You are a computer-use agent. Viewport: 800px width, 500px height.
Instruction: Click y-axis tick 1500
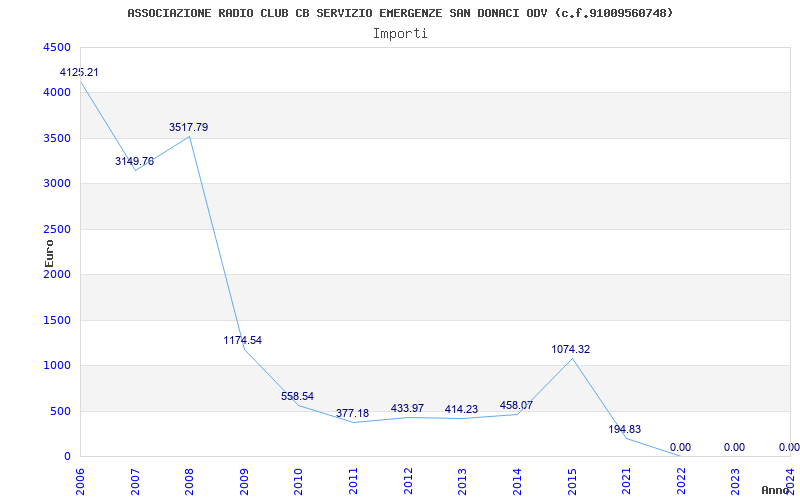point(58,320)
